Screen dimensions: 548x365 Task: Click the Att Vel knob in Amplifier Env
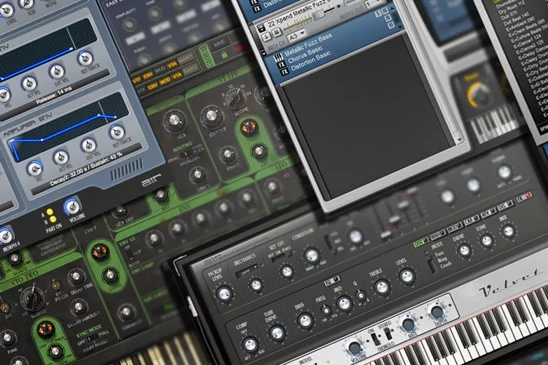pyautogui.click(x=61, y=157)
